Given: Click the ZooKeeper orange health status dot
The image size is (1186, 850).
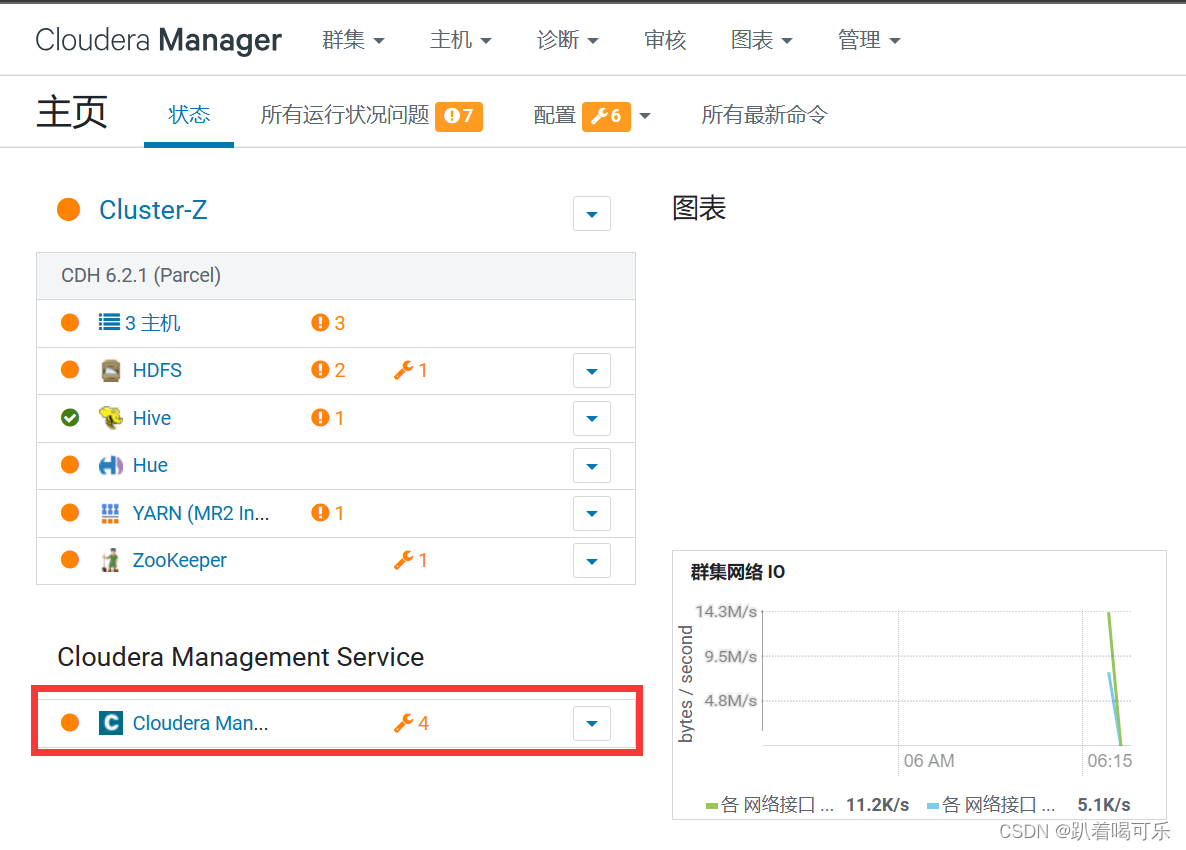Looking at the screenshot, I should tap(70, 560).
